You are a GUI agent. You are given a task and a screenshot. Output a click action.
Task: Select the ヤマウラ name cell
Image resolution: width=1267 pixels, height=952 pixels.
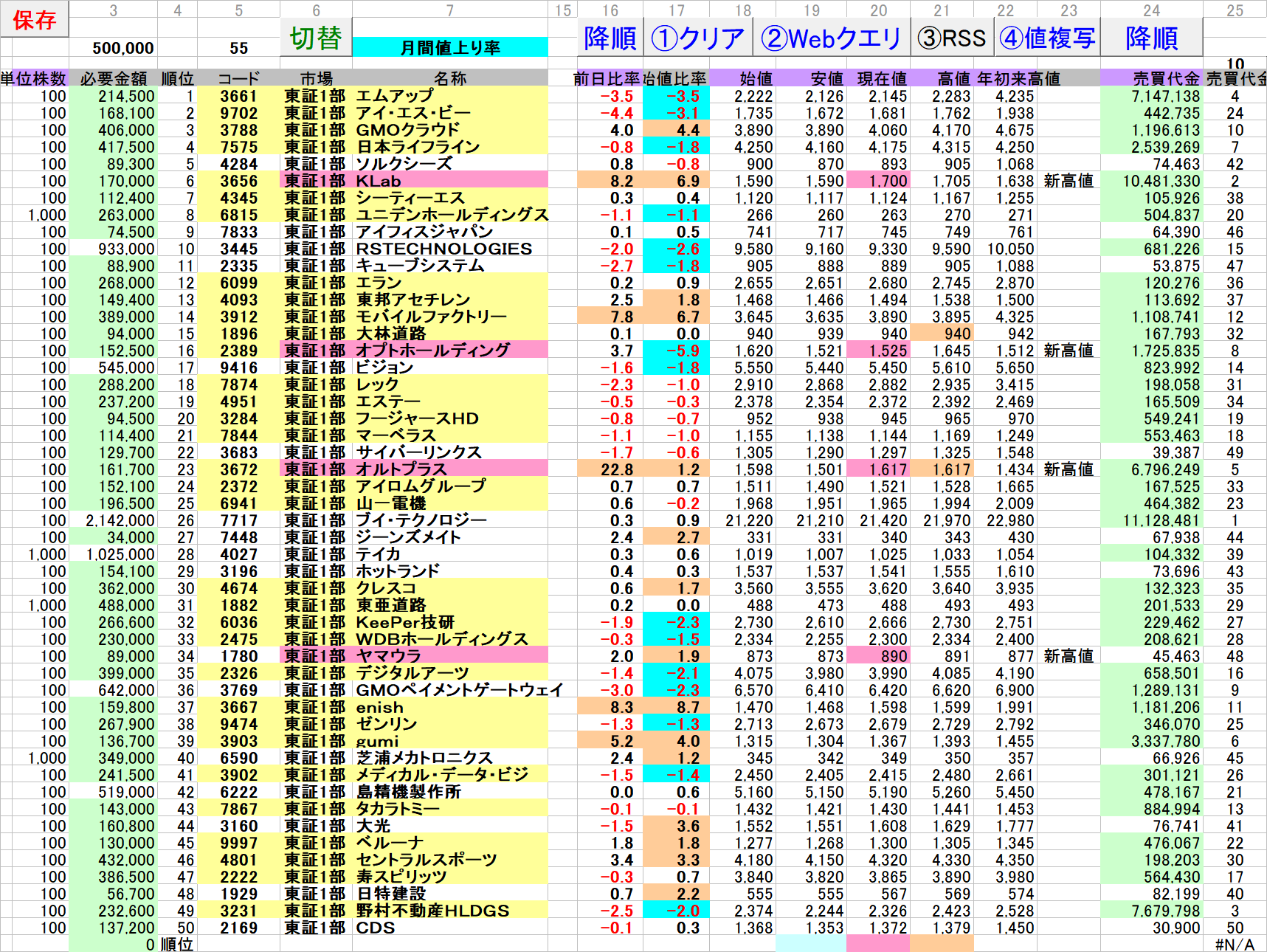(x=450, y=656)
